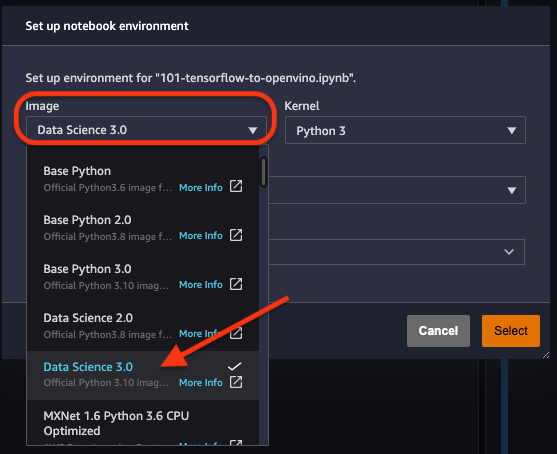Viewport: 557px width, 454px height.
Task: Open the Image dropdown showing Data Science 3.0
Action: pyautogui.click(x=146, y=130)
